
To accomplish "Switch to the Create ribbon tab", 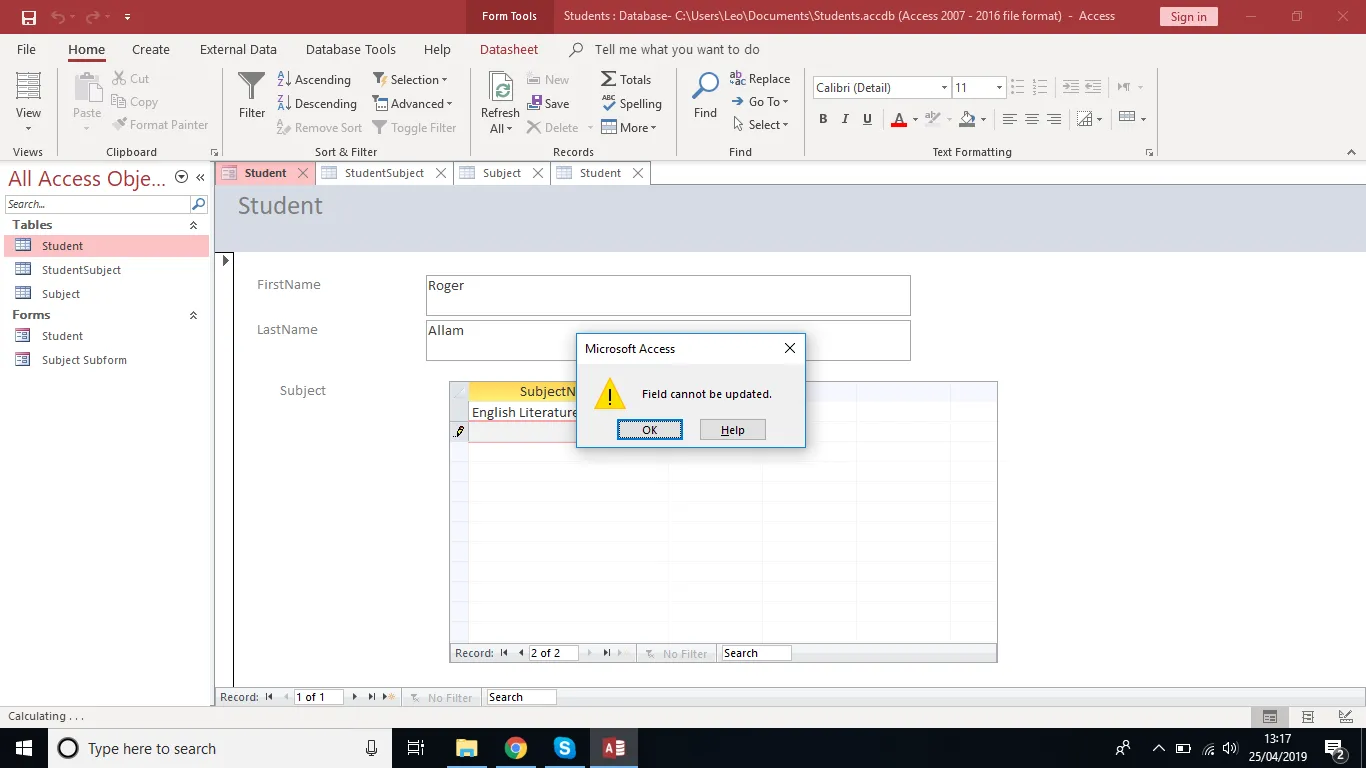I will (x=151, y=49).
